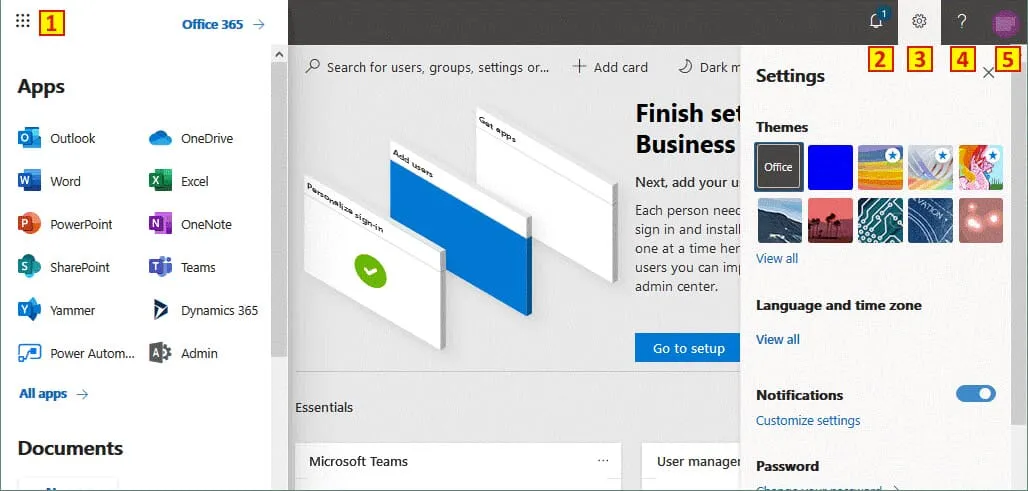1028x491 pixels.
Task: Click the search box for users and groups
Action: (430, 67)
